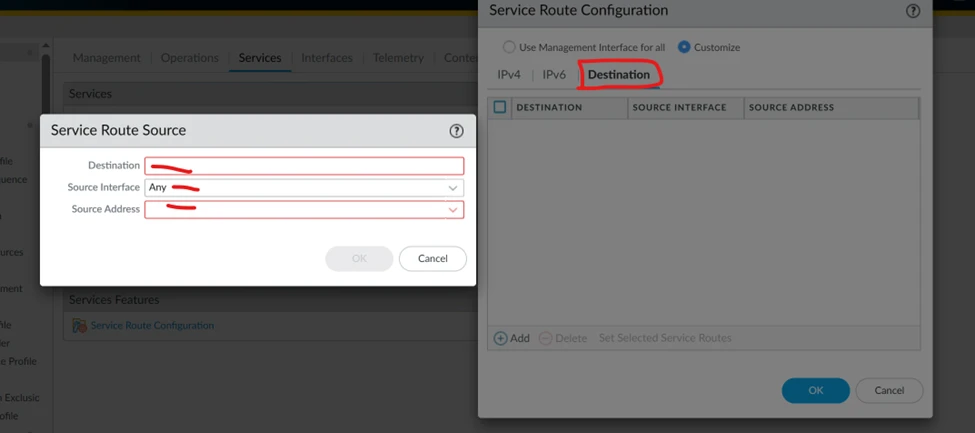Expand the Source Interface dropdown

pos(453,188)
